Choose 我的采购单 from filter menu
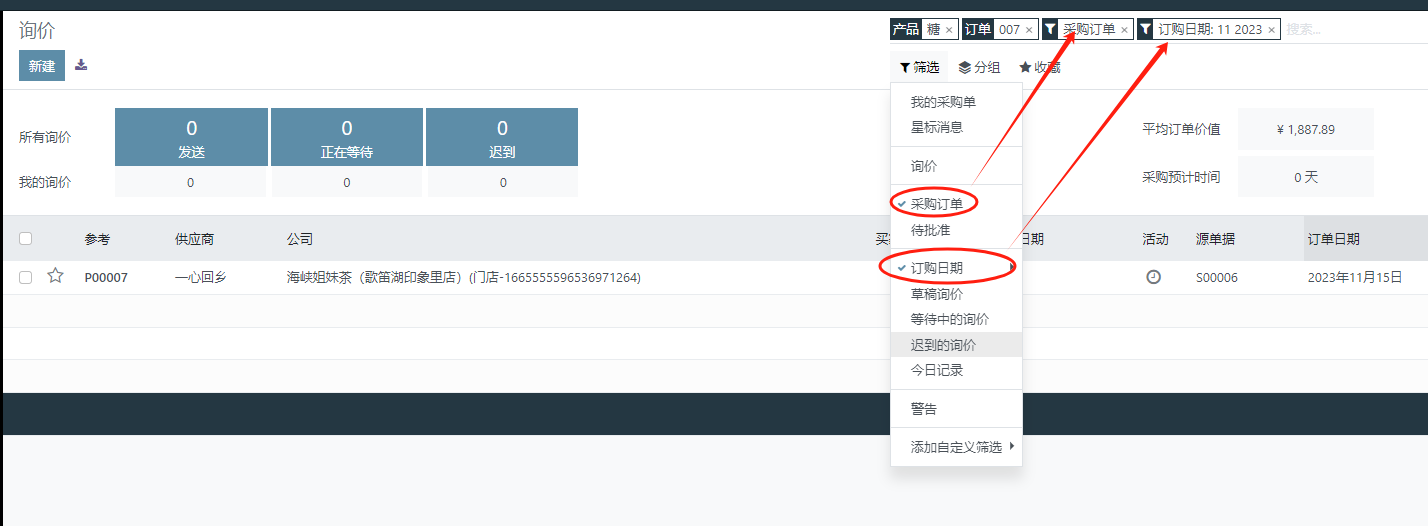The width and height of the screenshot is (1428, 526). (x=943, y=102)
